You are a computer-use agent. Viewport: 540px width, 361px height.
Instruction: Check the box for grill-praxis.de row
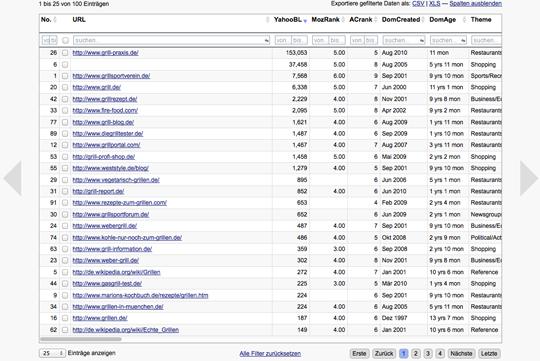point(65,53)
